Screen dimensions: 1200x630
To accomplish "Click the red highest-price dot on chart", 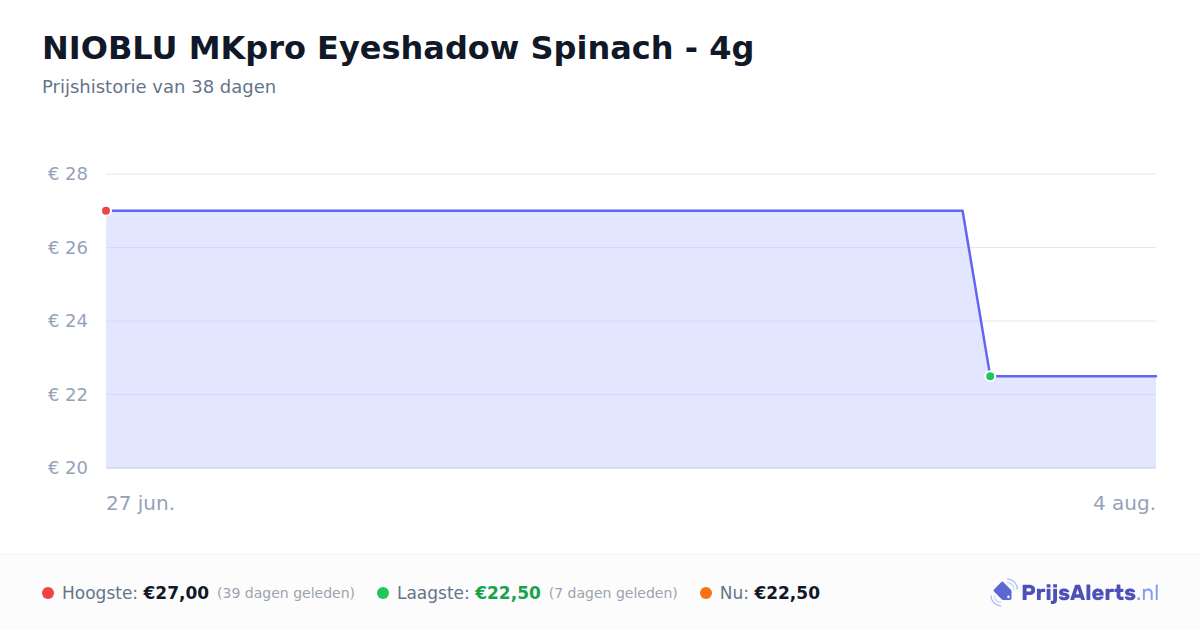I will 106,211.
